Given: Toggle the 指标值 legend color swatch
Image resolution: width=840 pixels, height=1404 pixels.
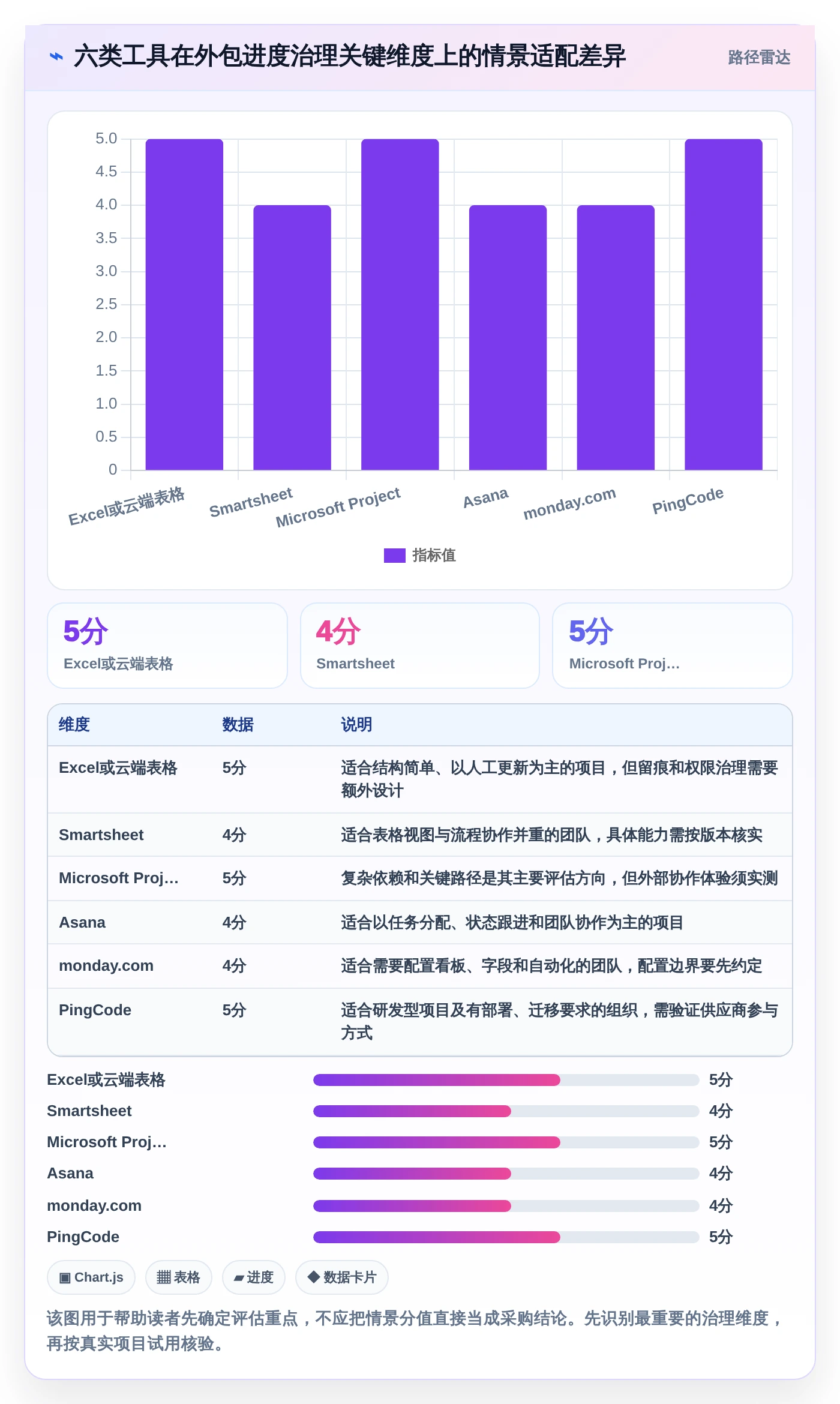Looking at the screenshot, I should (x=394, y=556).
